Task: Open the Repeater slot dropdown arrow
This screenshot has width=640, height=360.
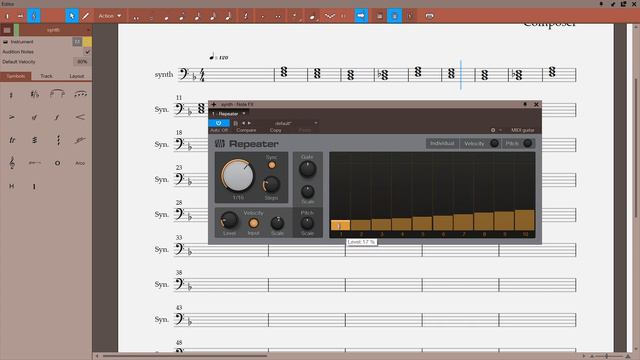Action: (244, 113)
